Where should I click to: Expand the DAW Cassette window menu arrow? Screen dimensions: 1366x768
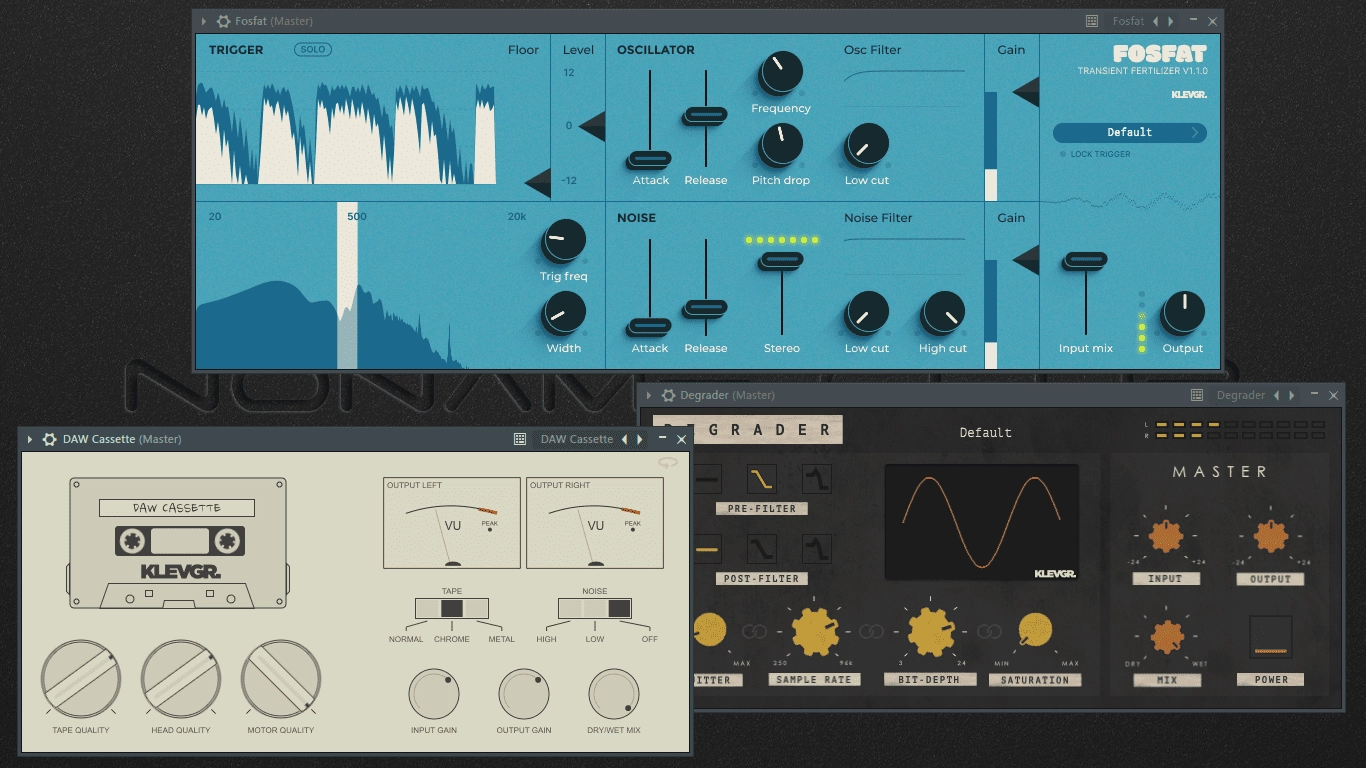[29, 439]
